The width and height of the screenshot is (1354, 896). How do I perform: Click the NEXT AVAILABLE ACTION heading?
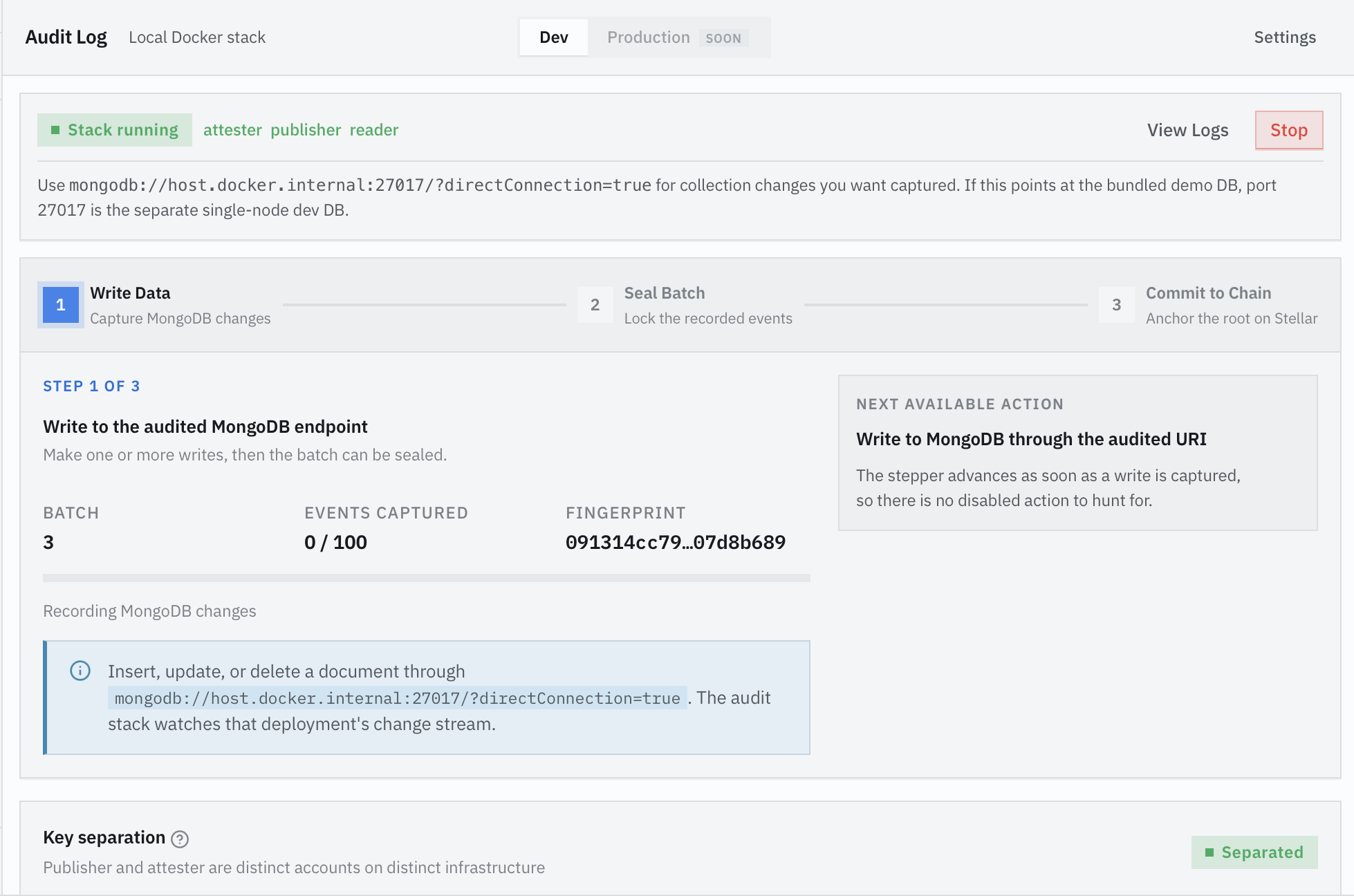[x=960, y=404]
